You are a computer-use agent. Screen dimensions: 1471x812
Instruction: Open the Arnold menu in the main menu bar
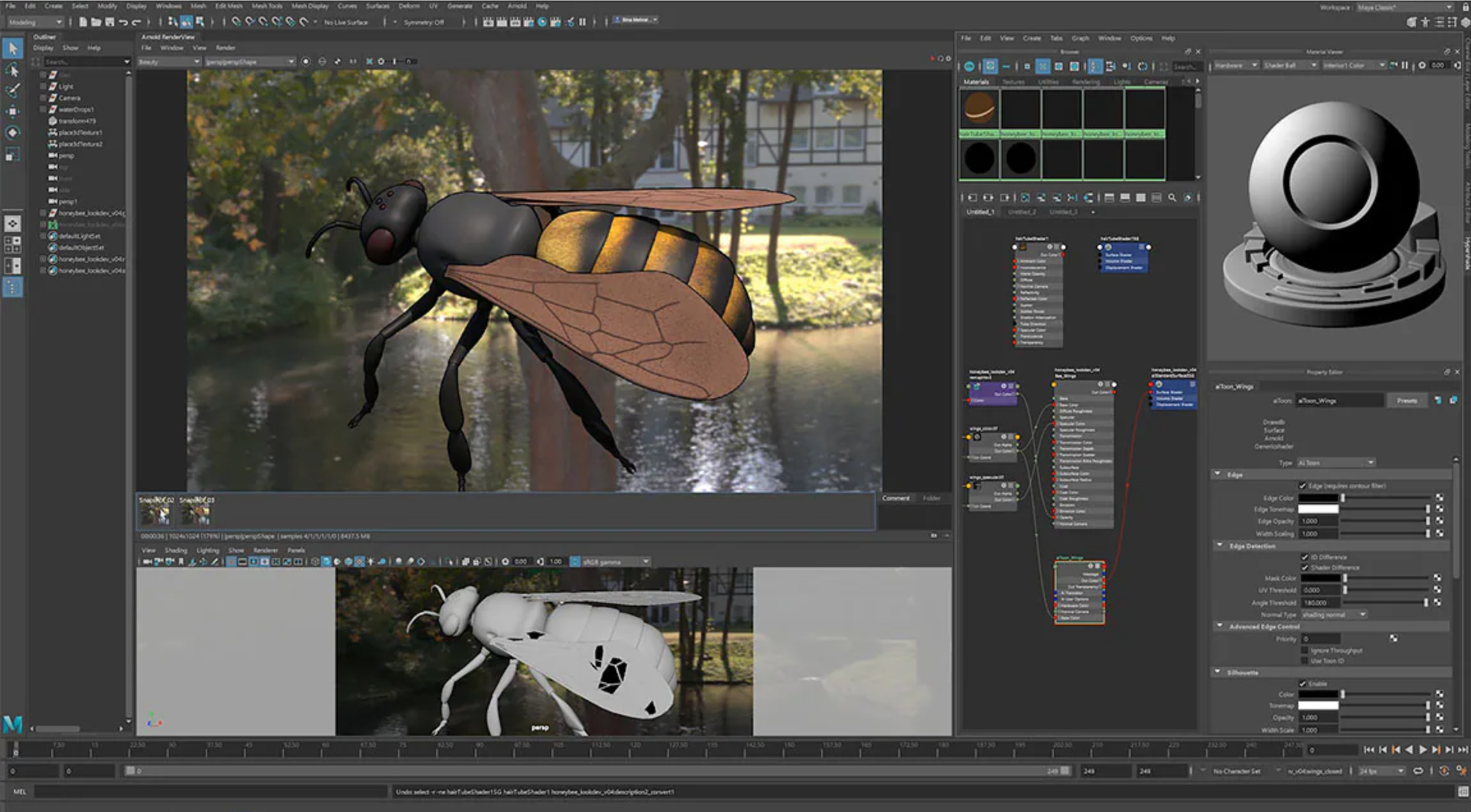pos(517,6)
